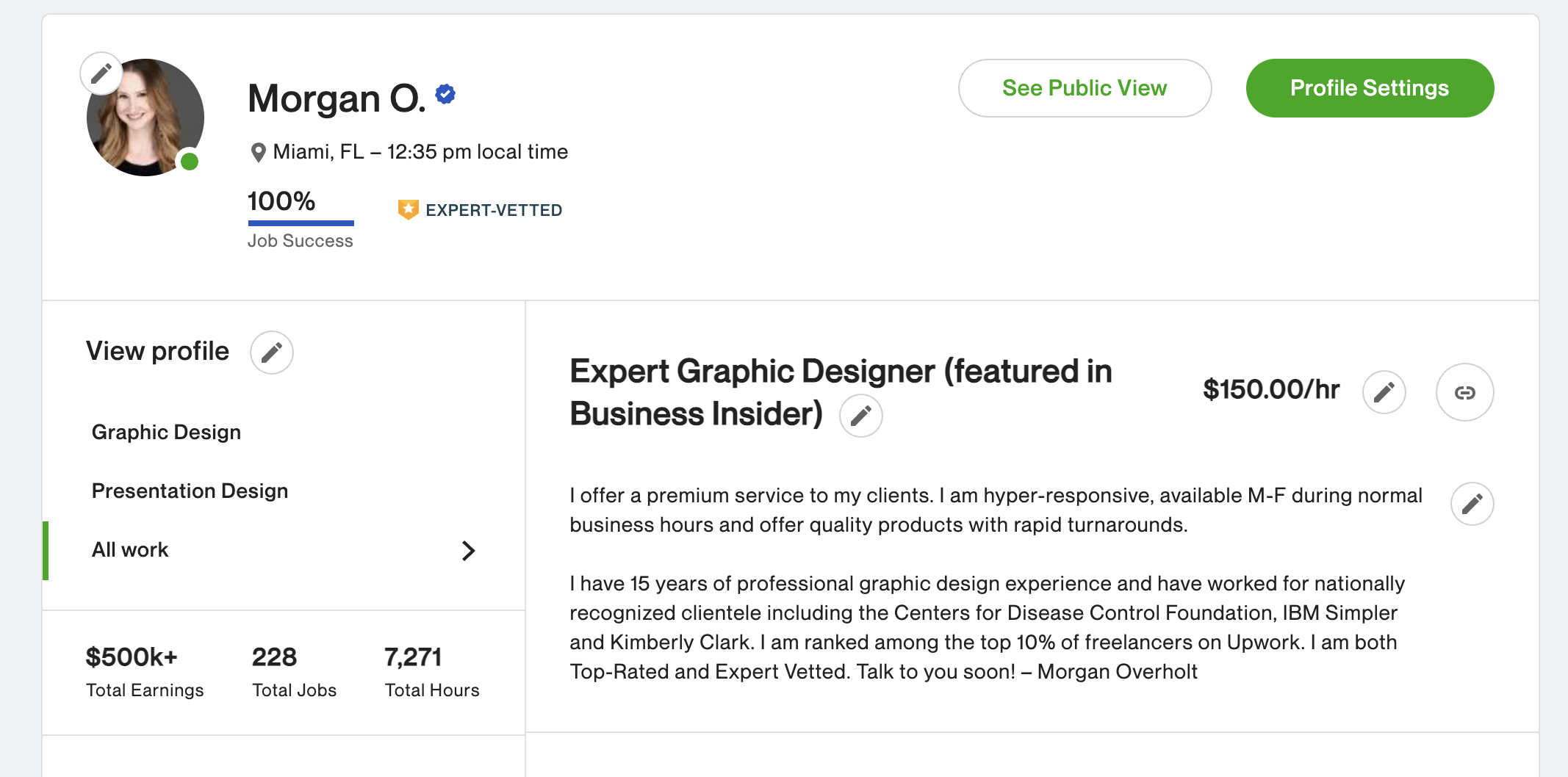The height and width of the screenshot is (777, 1568).
Task: Click See Public View button
Action: coord(1085,88)
